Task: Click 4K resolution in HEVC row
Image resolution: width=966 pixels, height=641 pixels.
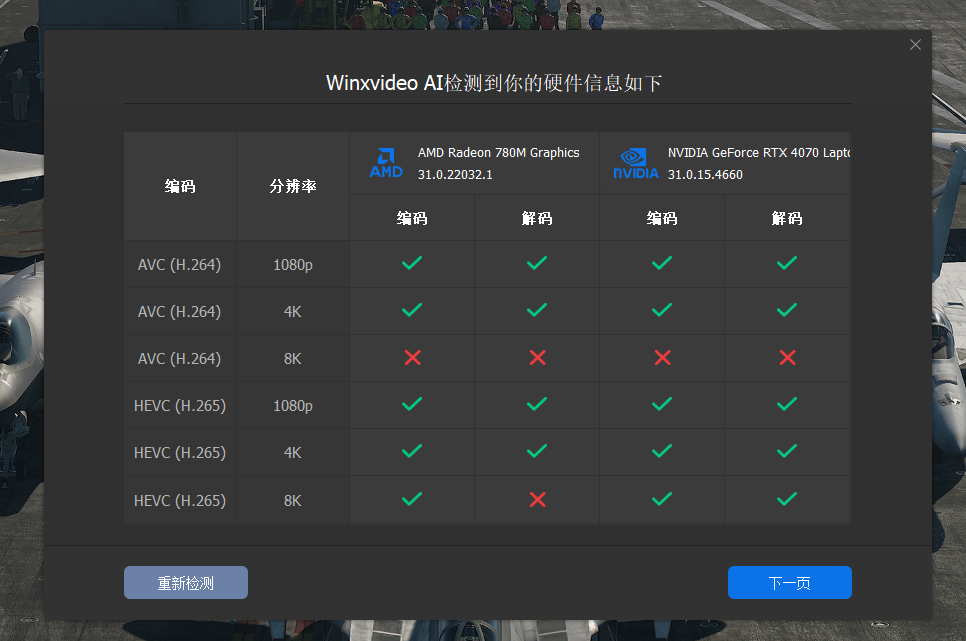Action: 293,453
